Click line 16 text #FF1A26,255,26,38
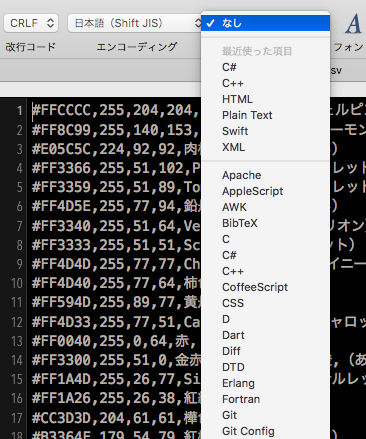Screen dimensions: 366x439 104,399
